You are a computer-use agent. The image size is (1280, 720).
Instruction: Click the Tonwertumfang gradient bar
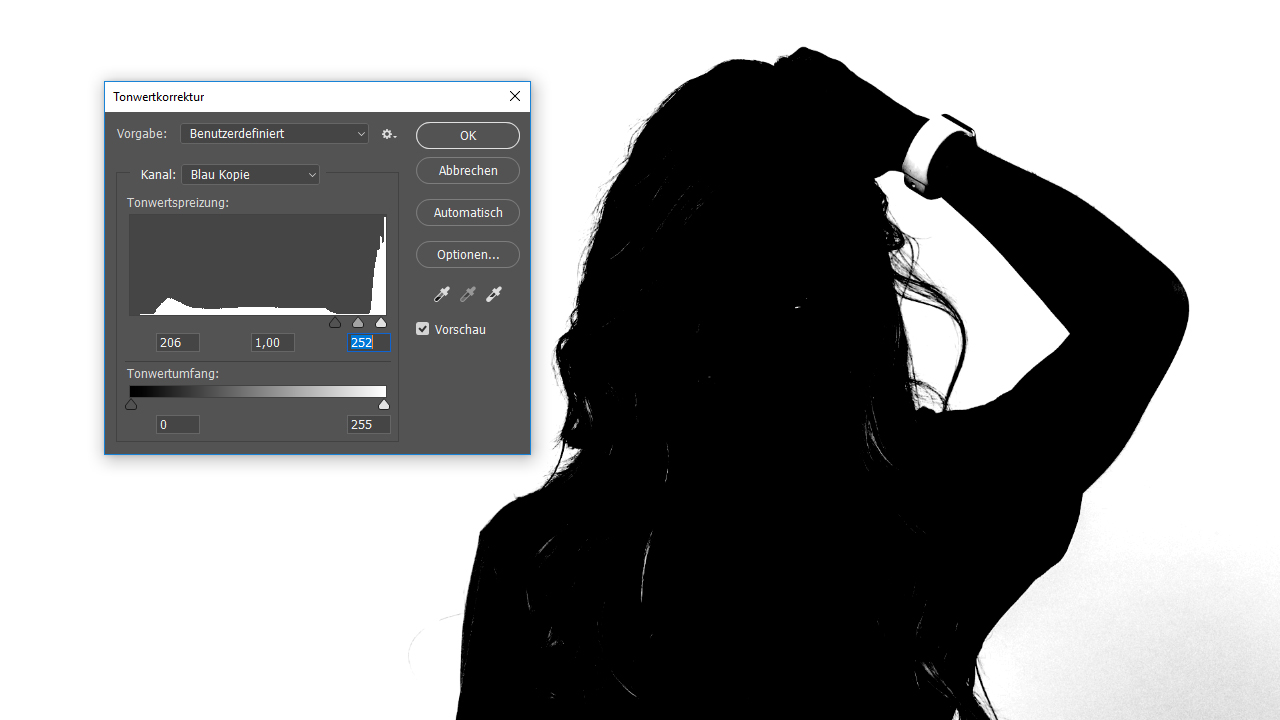pyautogui.click(x=257, y=391)
